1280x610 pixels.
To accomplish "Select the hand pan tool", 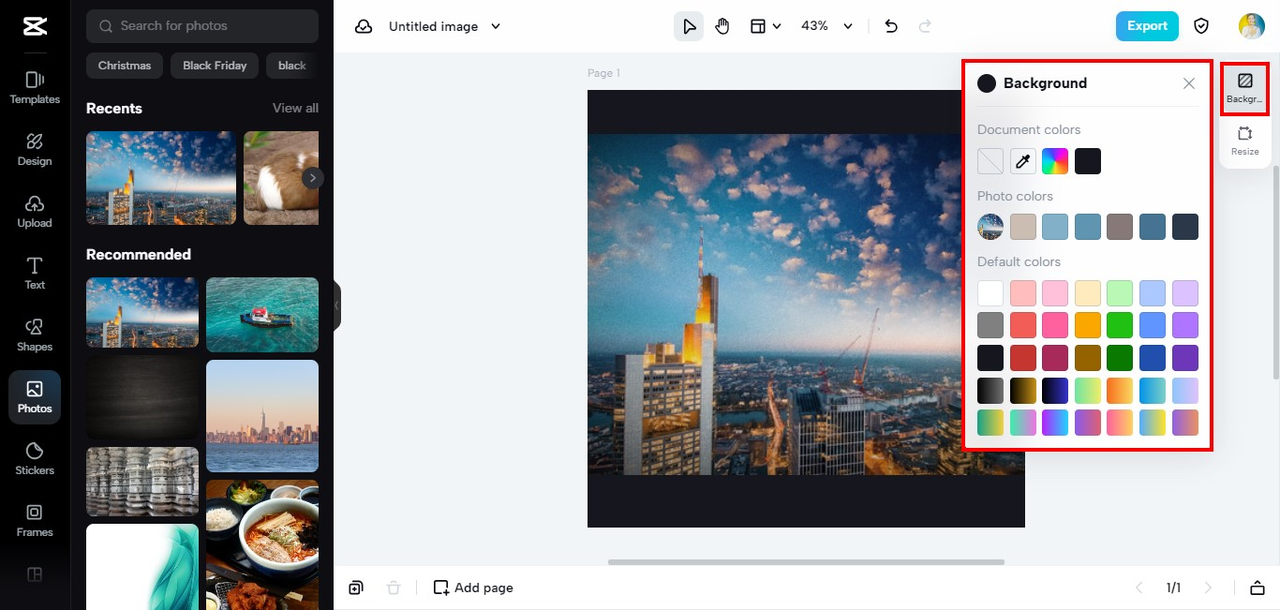I will pyautogui.click(x=722, y=26).
